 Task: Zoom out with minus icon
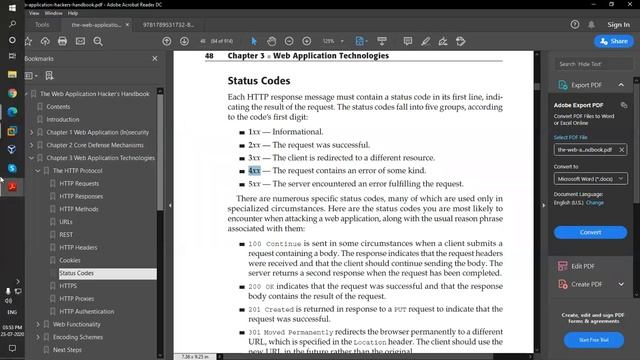point(289,41)
